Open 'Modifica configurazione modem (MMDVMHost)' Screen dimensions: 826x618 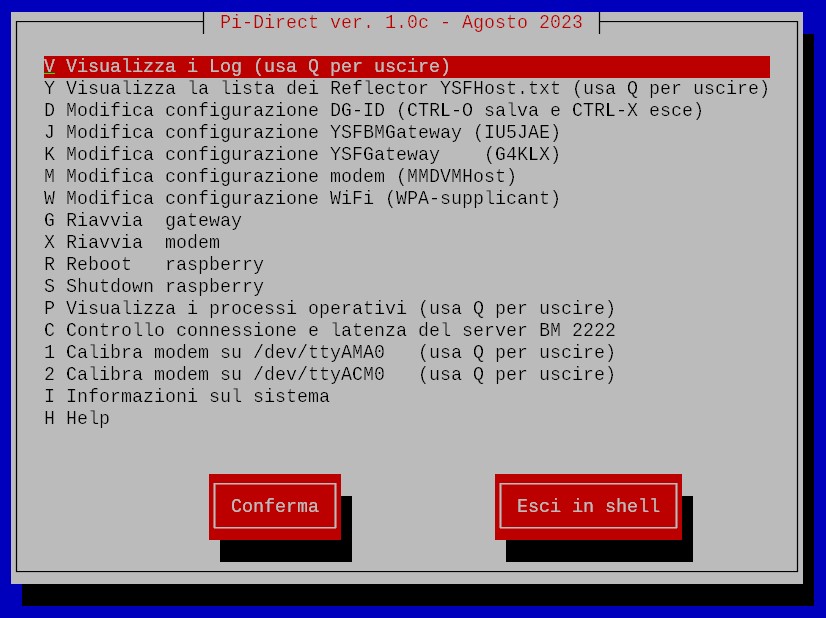tap(280, 176)
